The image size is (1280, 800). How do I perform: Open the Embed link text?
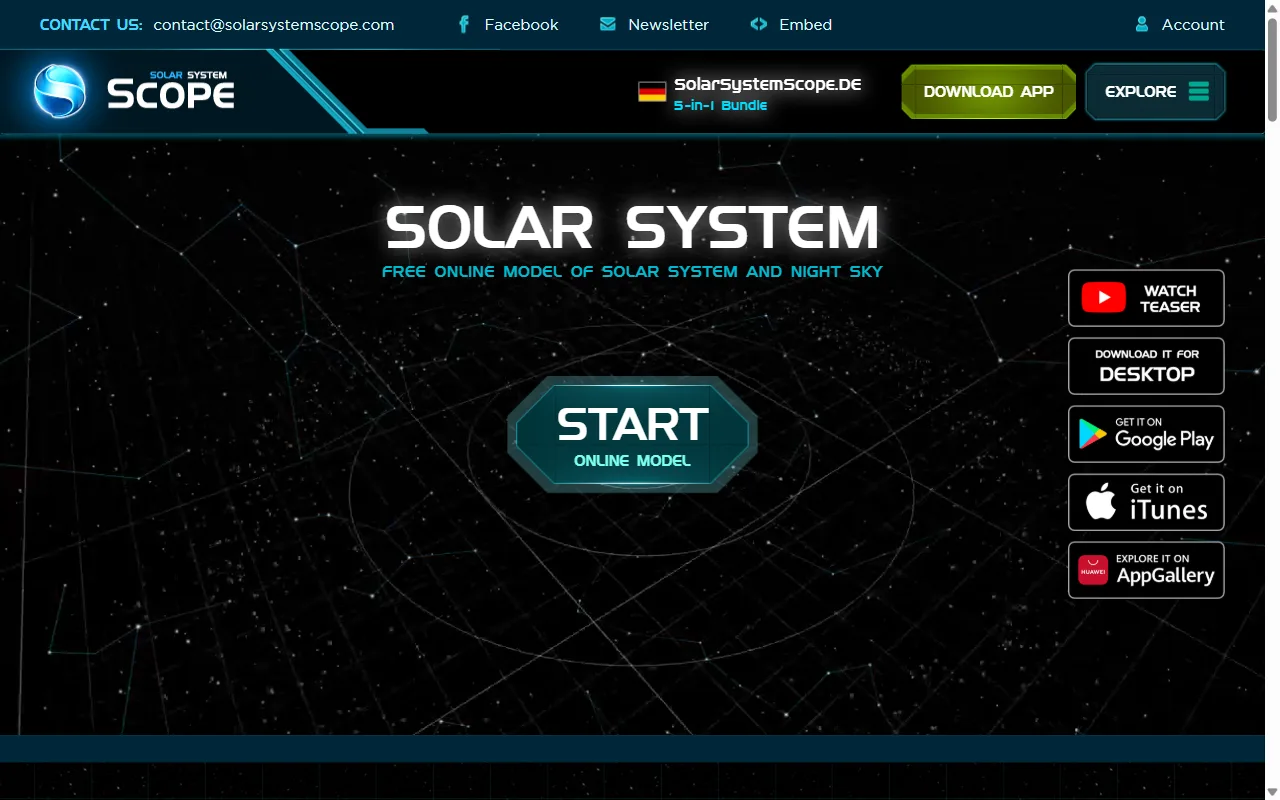[805, 24]
